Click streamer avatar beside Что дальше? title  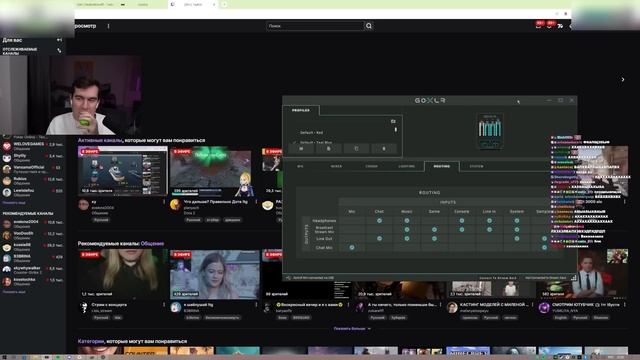(176, 204)
